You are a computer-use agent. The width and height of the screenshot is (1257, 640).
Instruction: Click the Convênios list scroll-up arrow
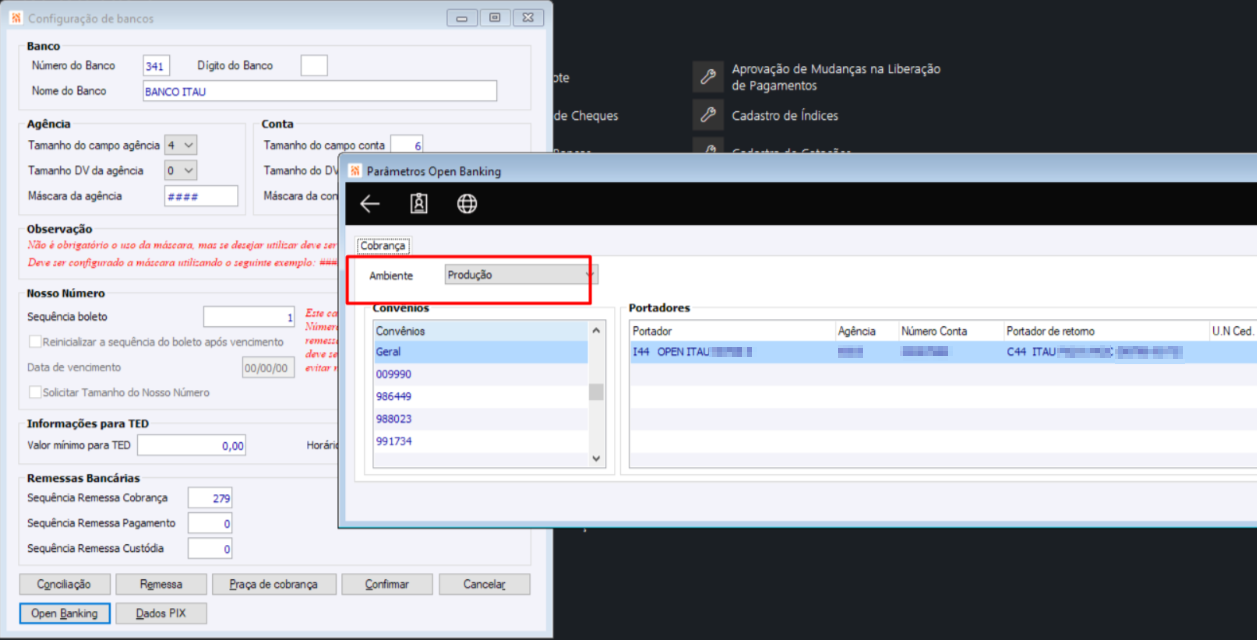596,330
